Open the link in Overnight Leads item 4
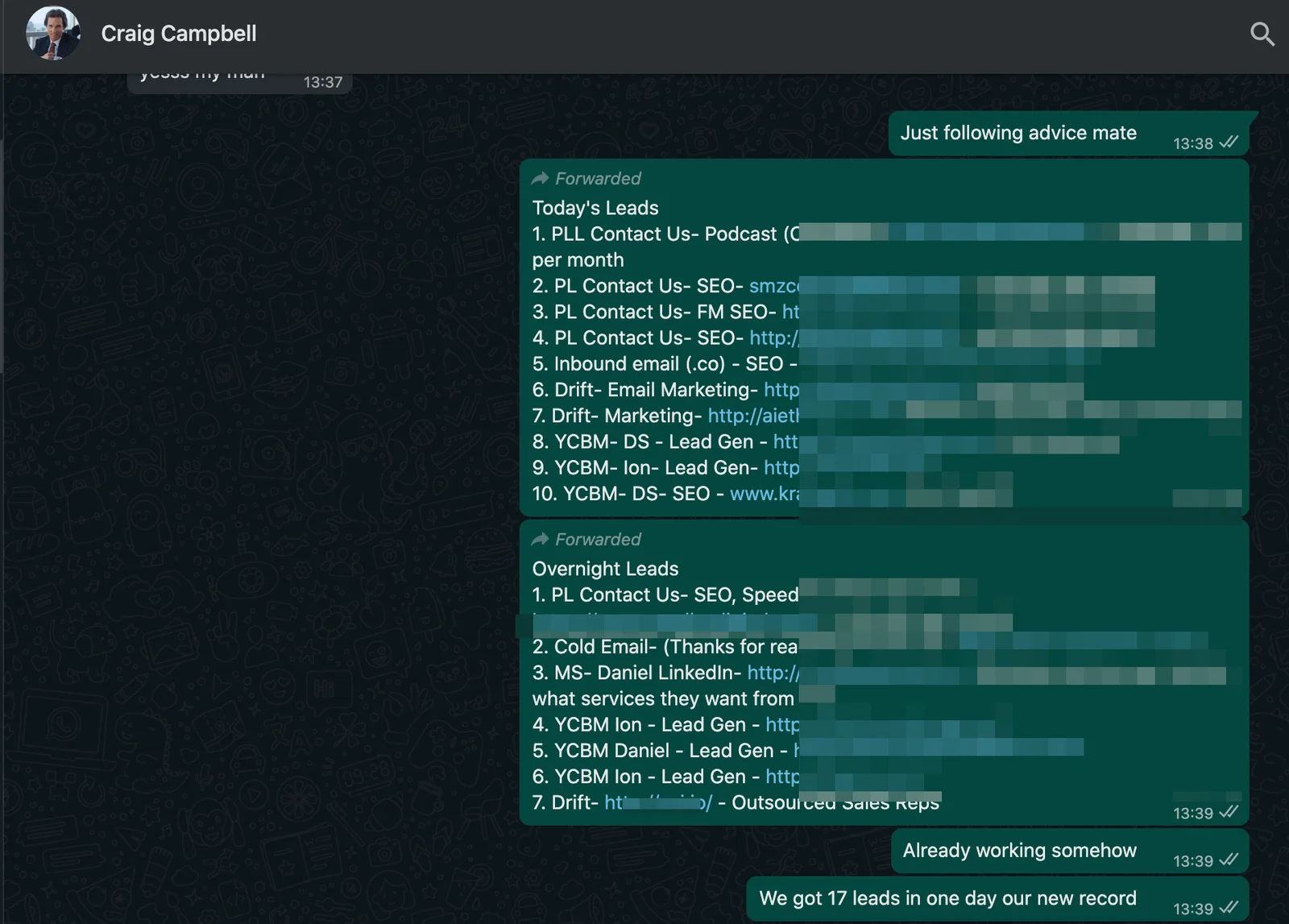 [x=782, y=725]
